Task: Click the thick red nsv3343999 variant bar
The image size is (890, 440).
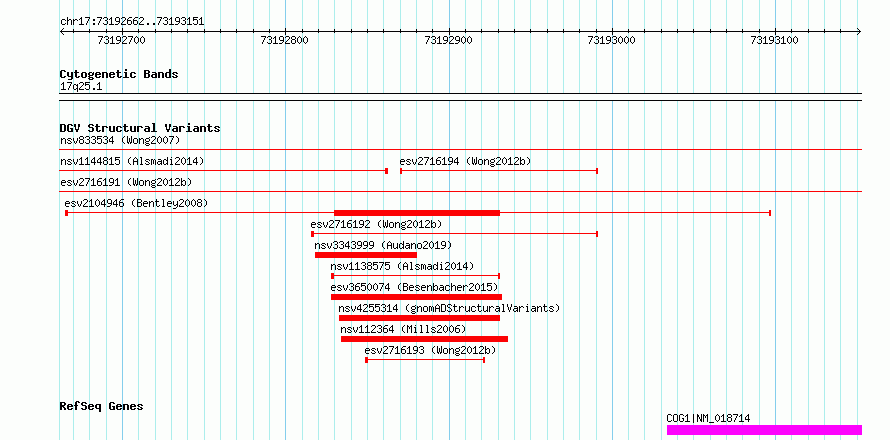Action: click(x=366, y=255)
